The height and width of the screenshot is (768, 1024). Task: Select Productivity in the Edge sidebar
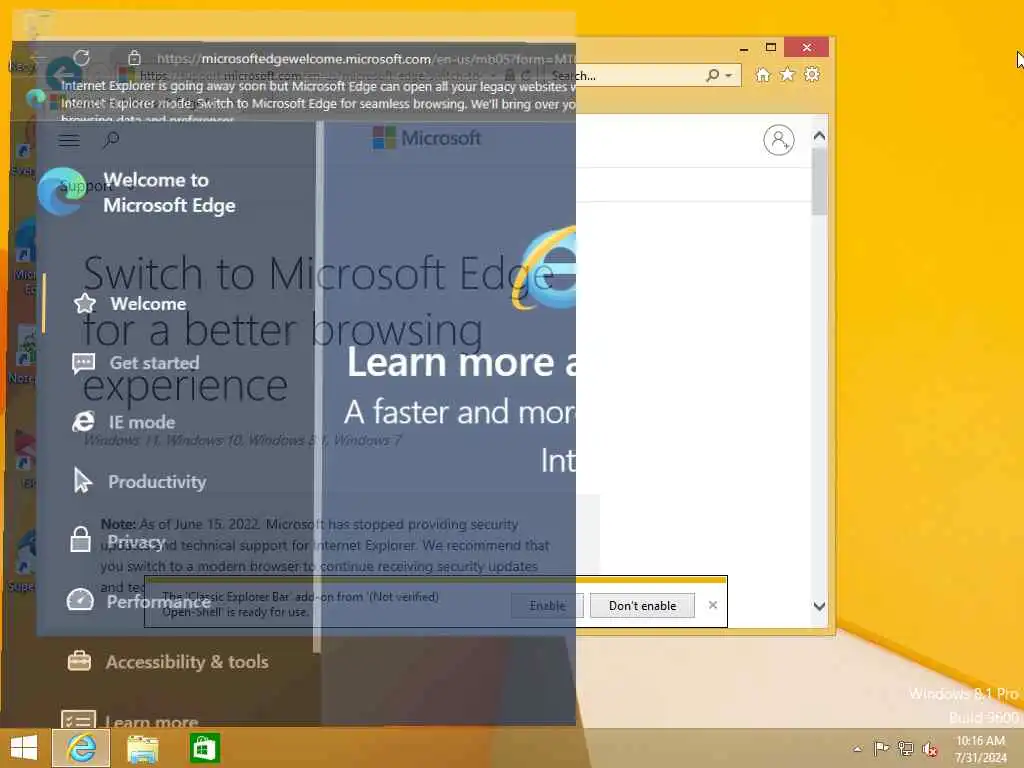139,481
